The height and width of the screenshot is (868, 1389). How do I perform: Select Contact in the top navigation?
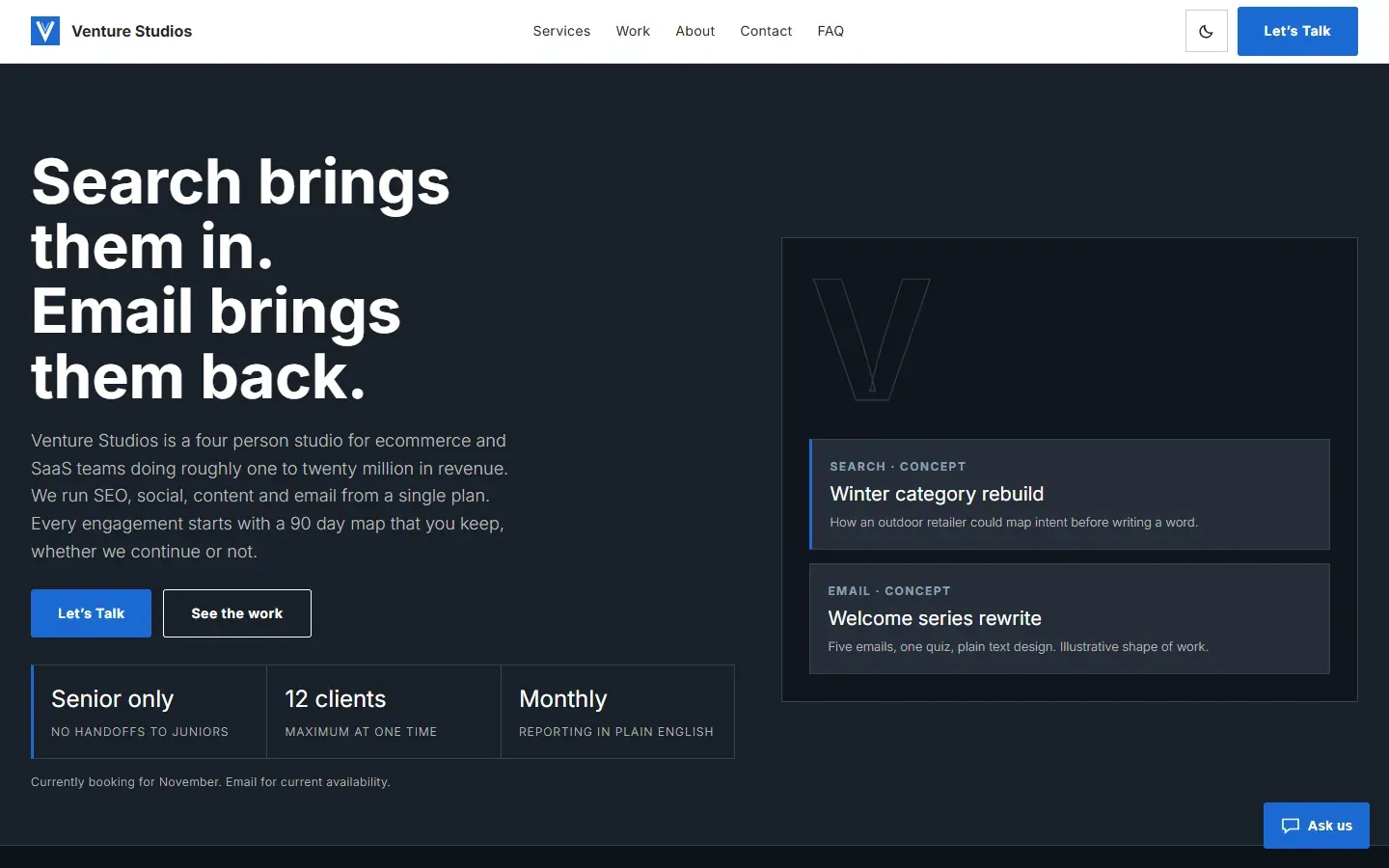(x=766, y=31)
